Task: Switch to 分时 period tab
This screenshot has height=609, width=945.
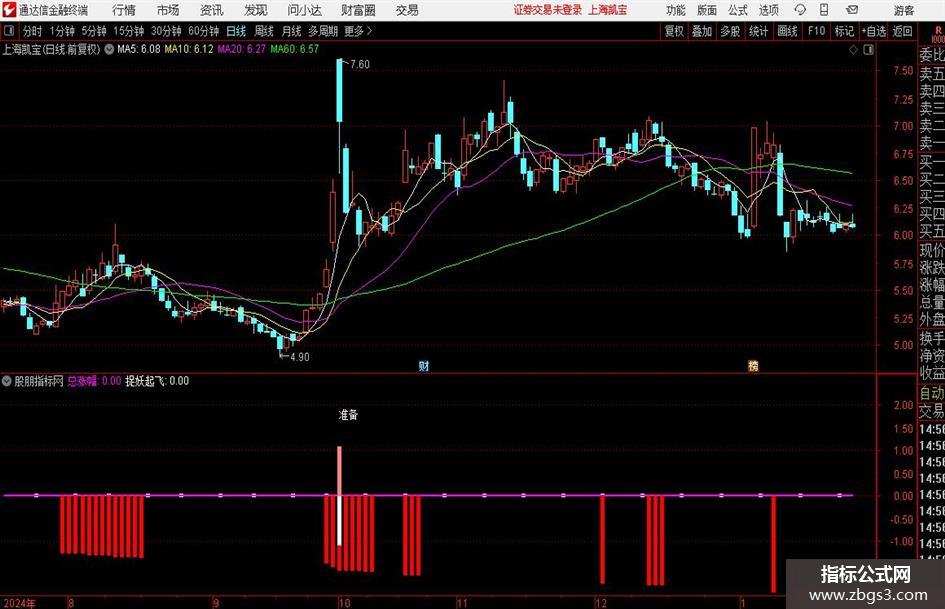Action: 33,31
